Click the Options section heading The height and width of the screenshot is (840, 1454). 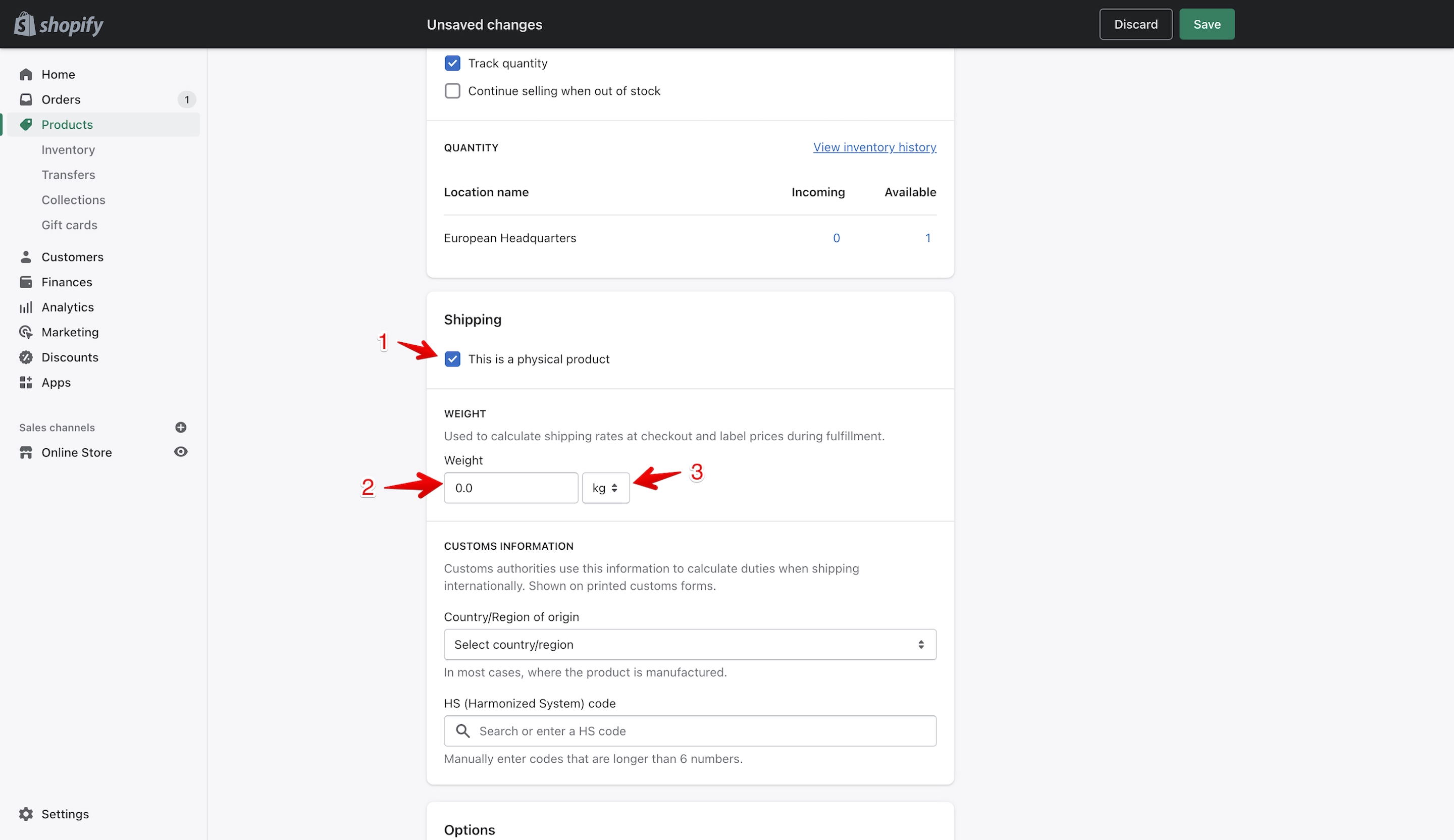(x=470, y=829)
